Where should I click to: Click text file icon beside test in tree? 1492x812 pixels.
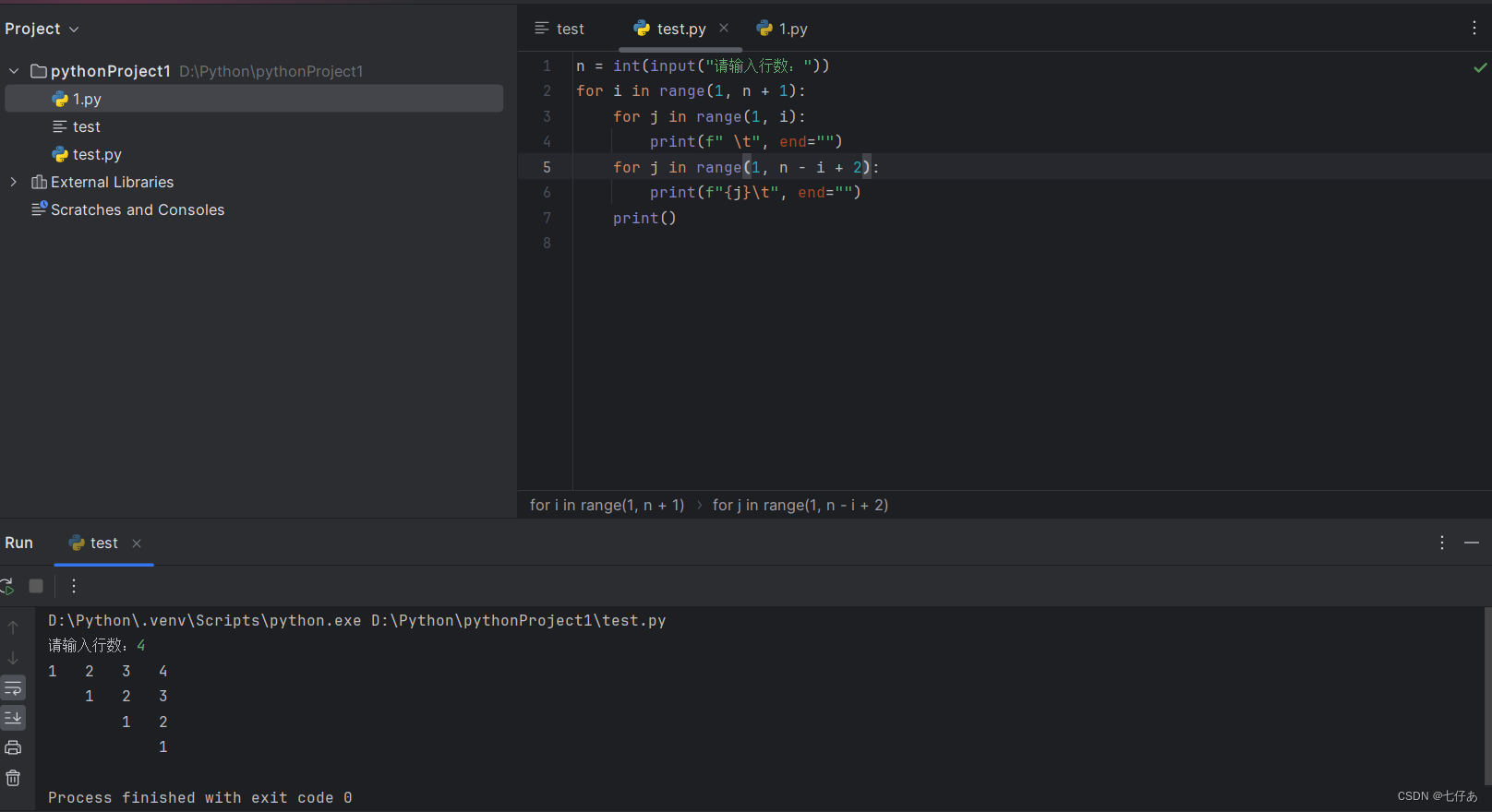pos(60,126)
